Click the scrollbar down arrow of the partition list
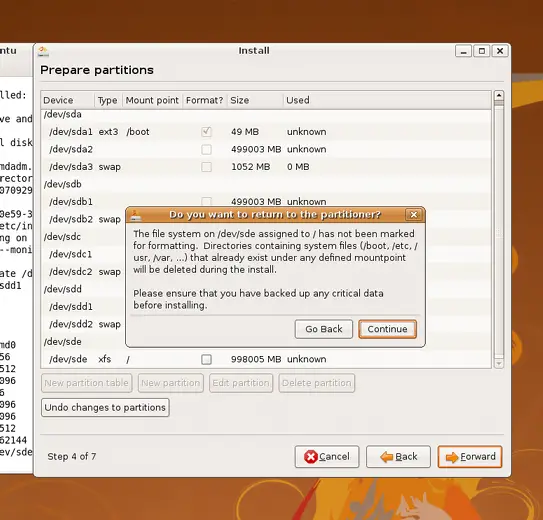 coord(499,364)
